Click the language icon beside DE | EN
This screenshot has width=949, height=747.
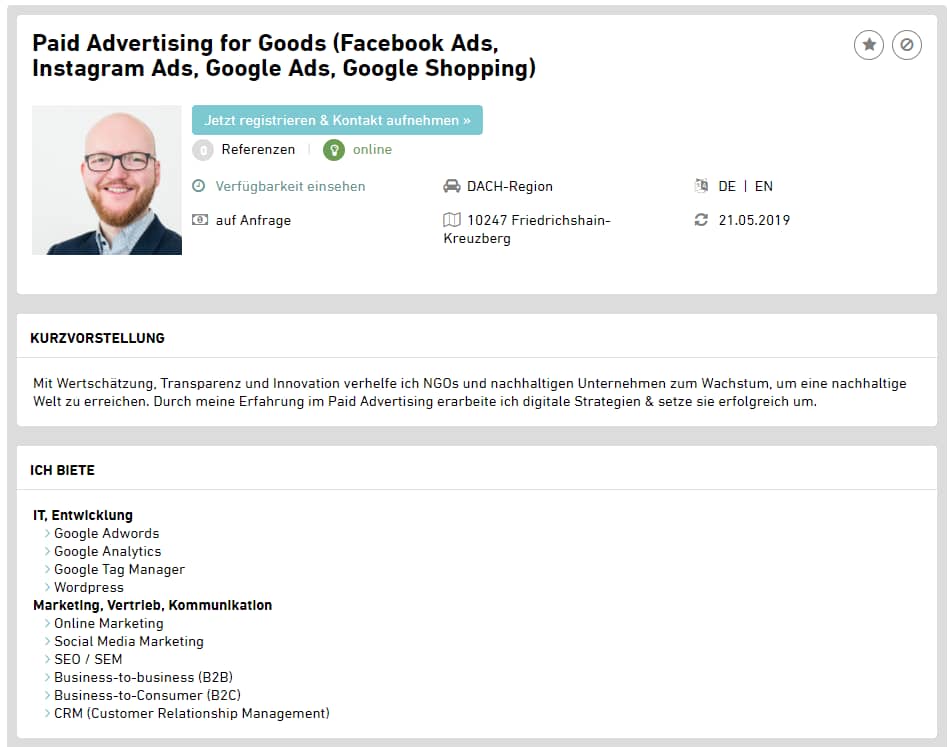pyautogui.click(x=701, y=186)
